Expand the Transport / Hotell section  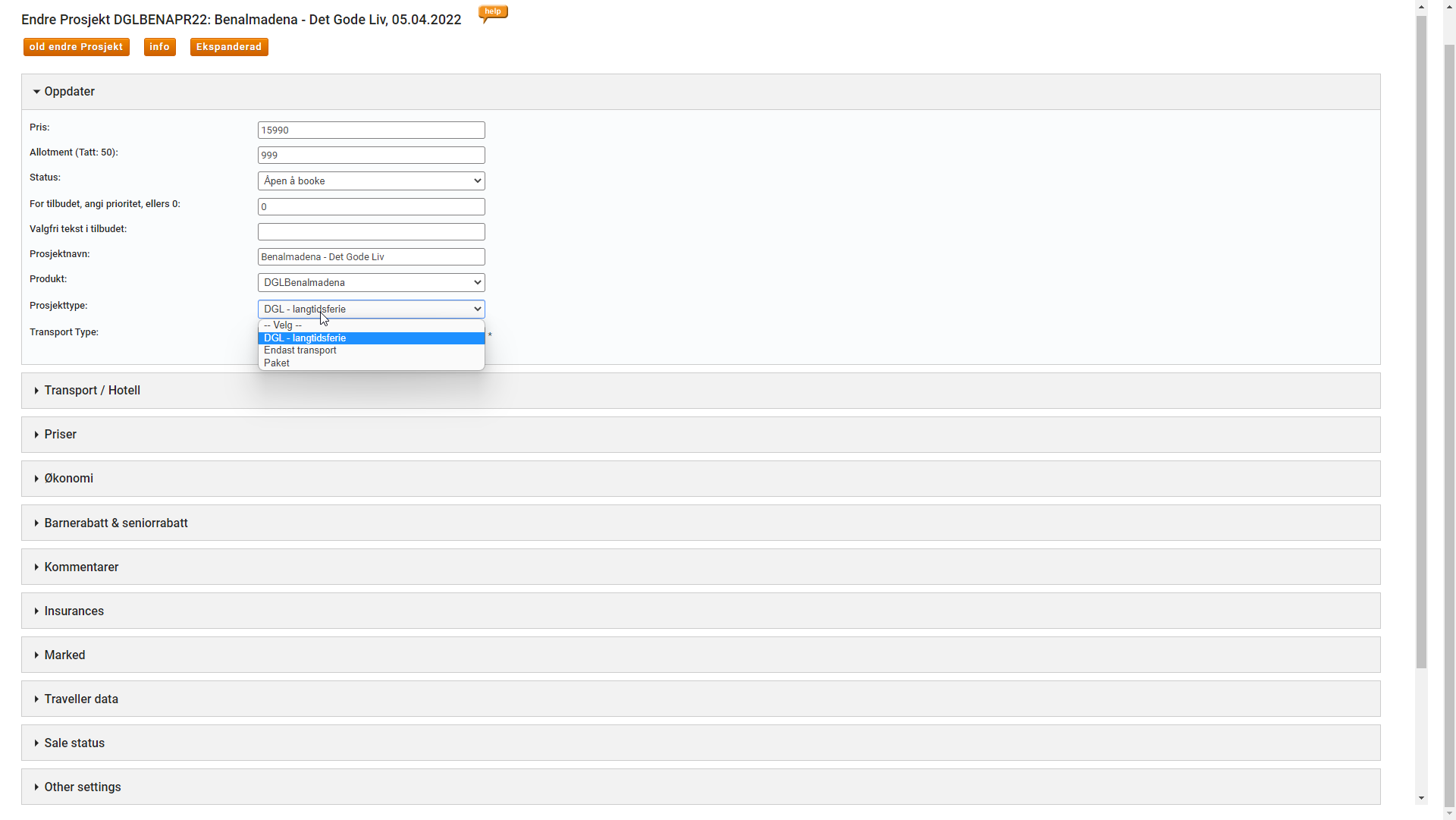[92, 391]
